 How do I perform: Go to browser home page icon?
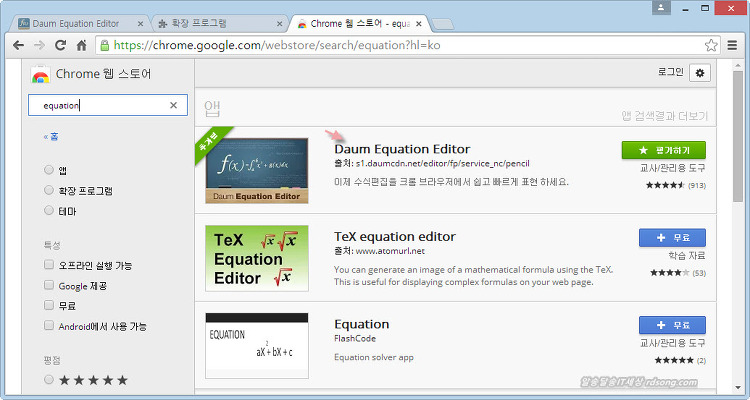point(81,45)
